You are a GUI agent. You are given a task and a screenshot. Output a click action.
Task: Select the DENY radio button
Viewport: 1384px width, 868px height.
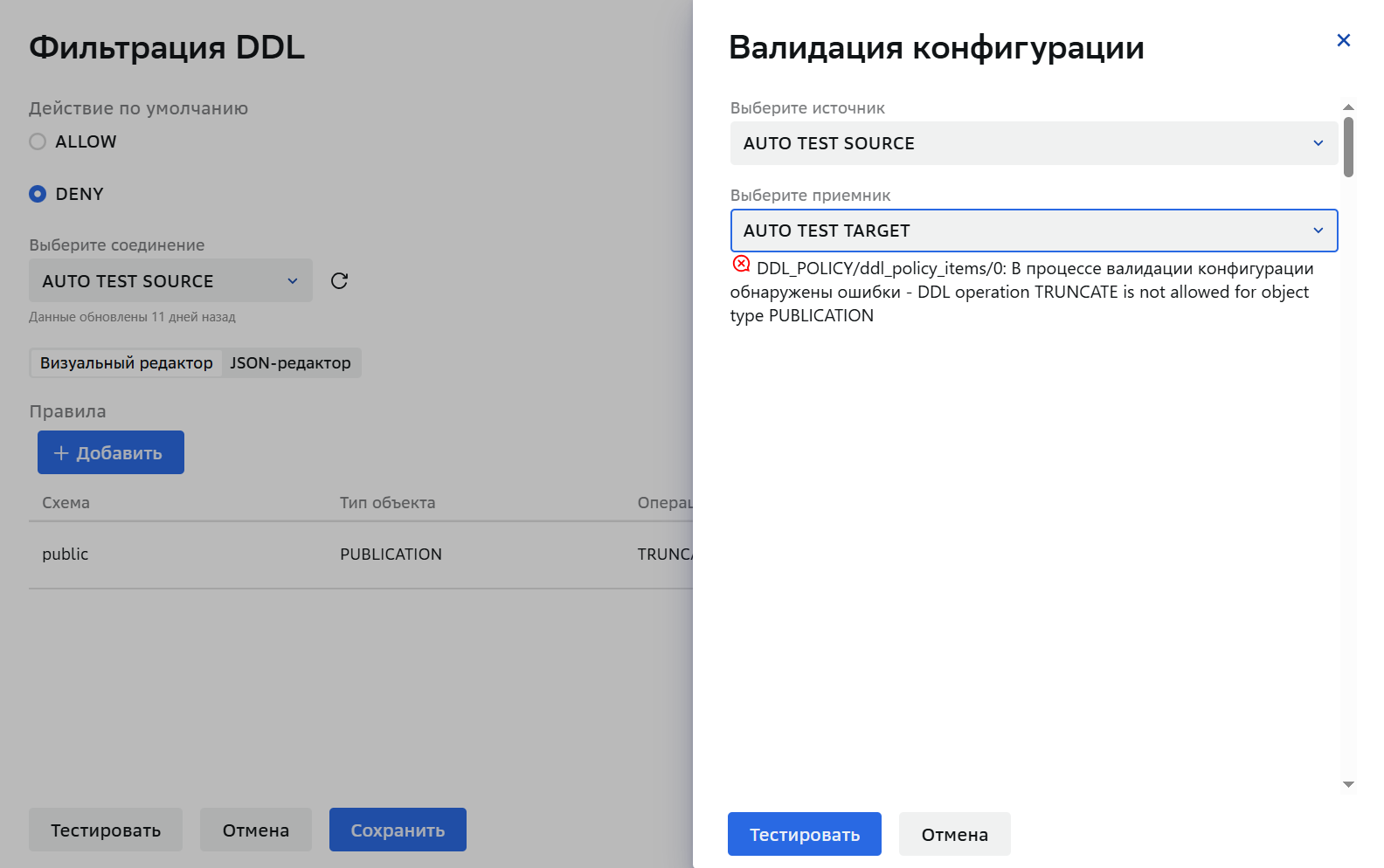pos(38,194)
